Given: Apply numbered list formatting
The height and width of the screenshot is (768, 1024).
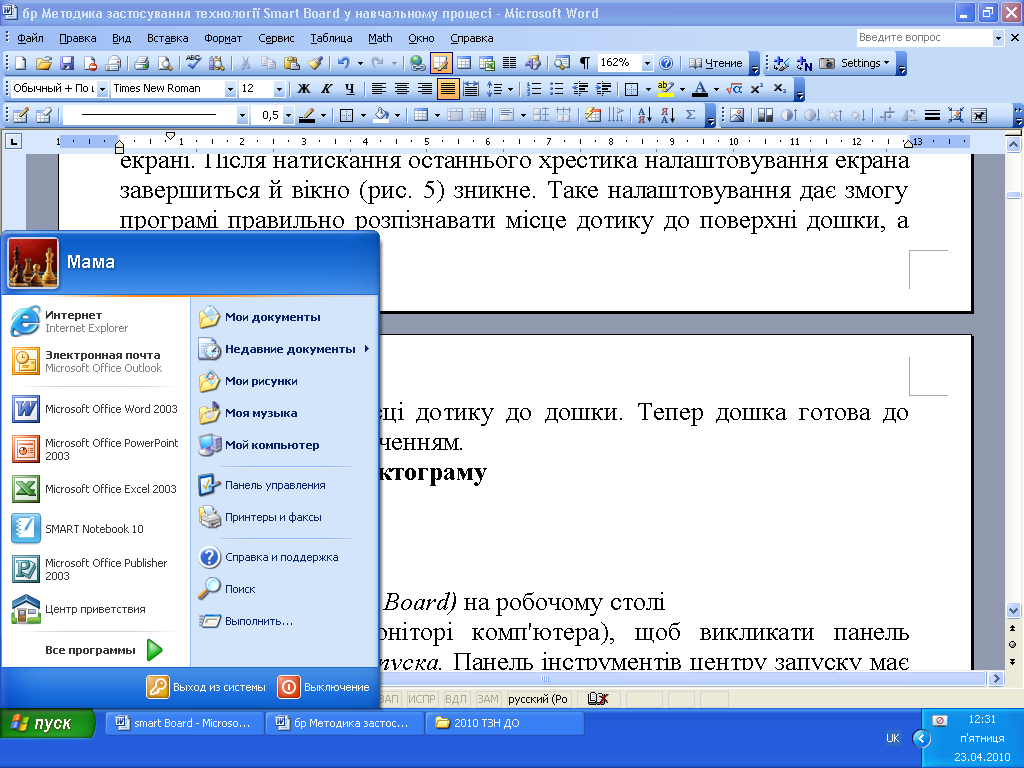Looking at the screenshot, I should coord(534,88).
